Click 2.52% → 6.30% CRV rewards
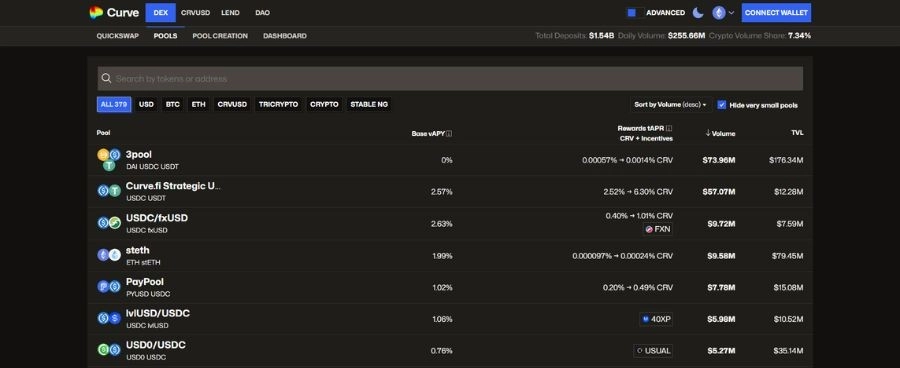The height and width of the screenshot is (368, 900). [x=638, y=192]
